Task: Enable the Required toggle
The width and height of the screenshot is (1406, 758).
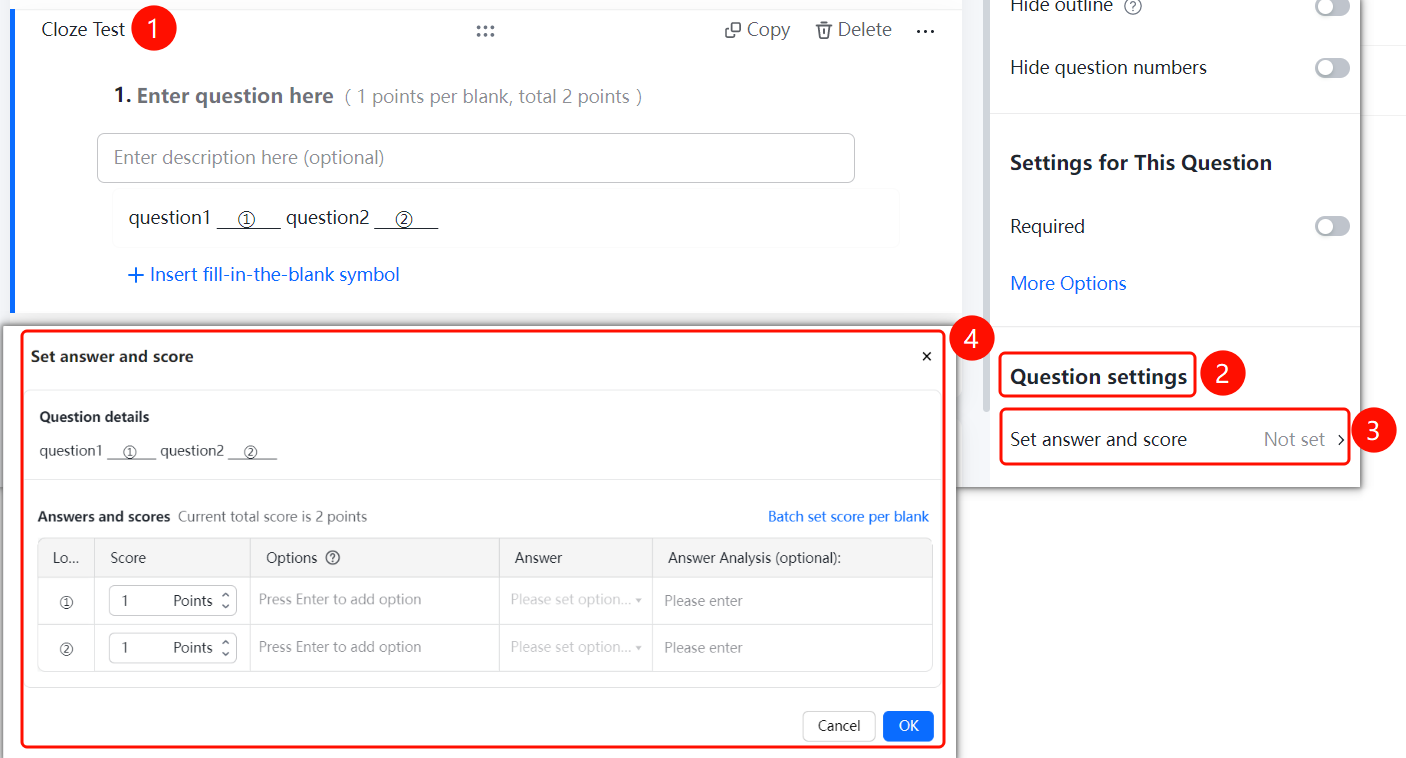Action: (1332, 226)
